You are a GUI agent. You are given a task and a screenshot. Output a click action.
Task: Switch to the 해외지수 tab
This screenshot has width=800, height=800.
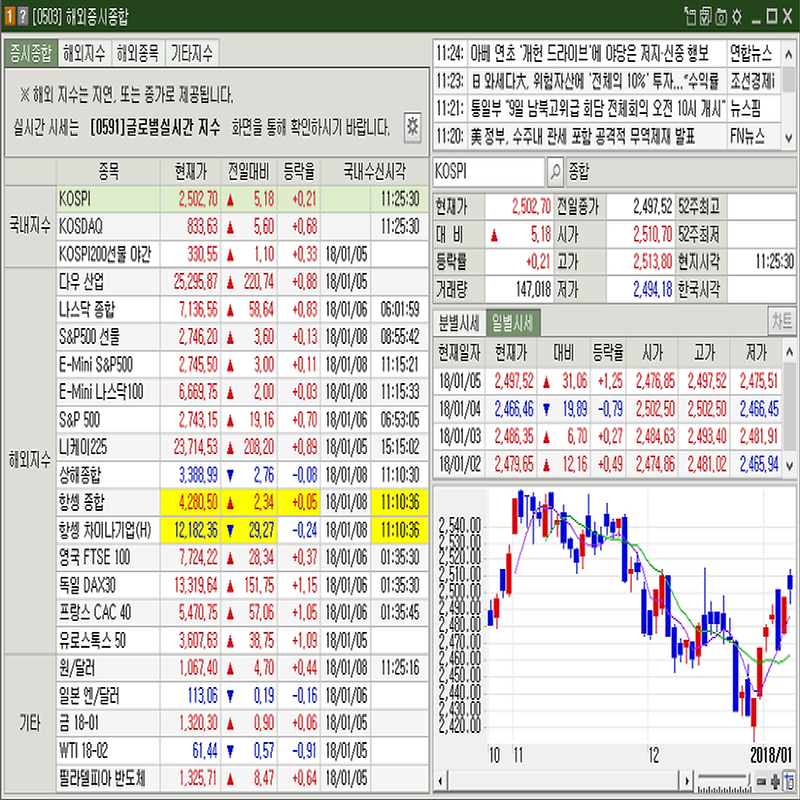pos(84,53)
